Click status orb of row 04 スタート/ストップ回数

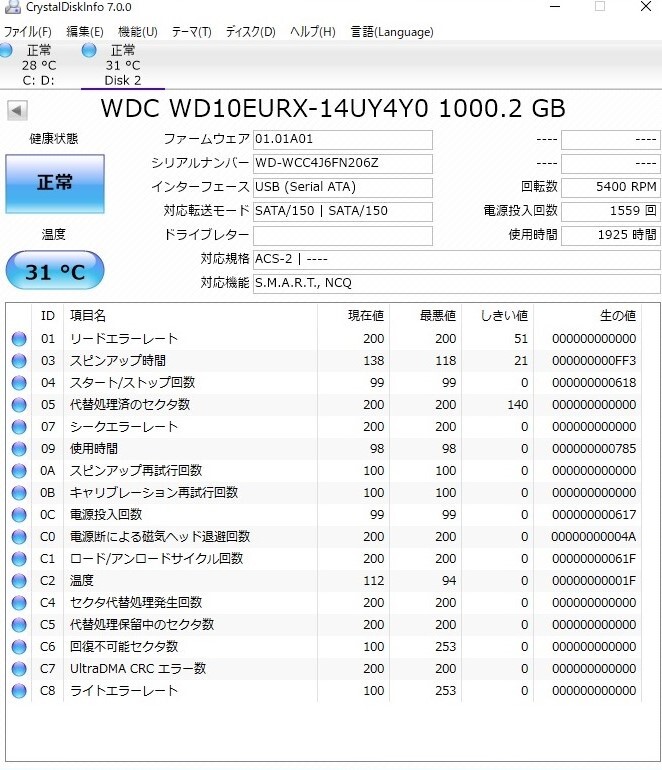point(19,383)
